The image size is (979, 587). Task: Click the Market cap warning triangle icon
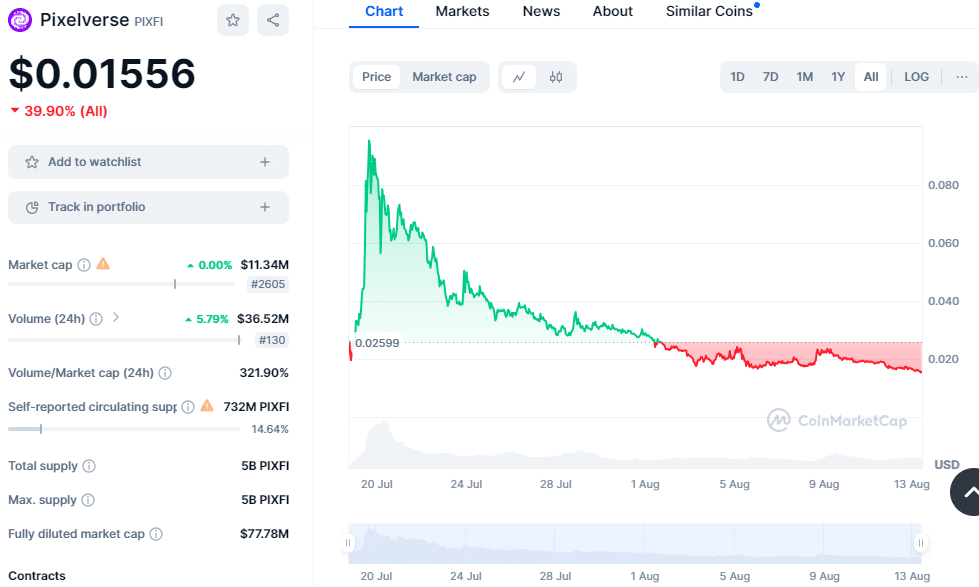pos(103,264)
